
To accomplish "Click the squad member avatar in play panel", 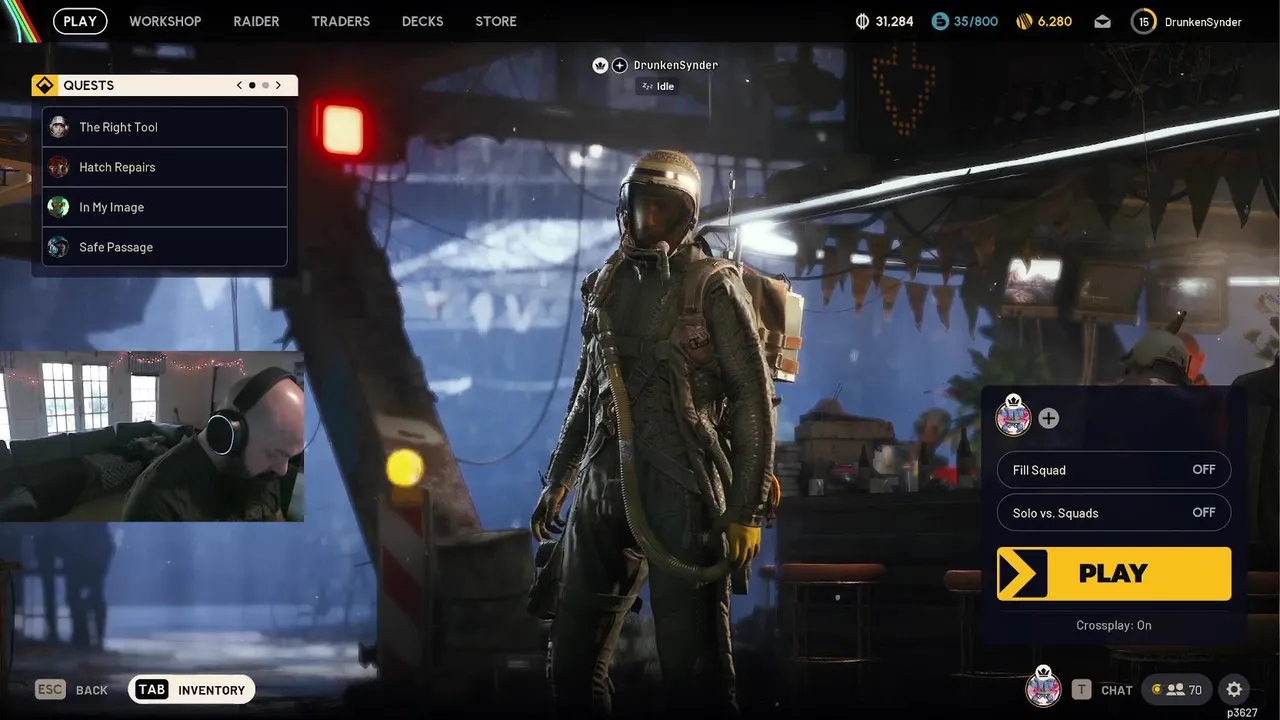I will (1013, 417).
